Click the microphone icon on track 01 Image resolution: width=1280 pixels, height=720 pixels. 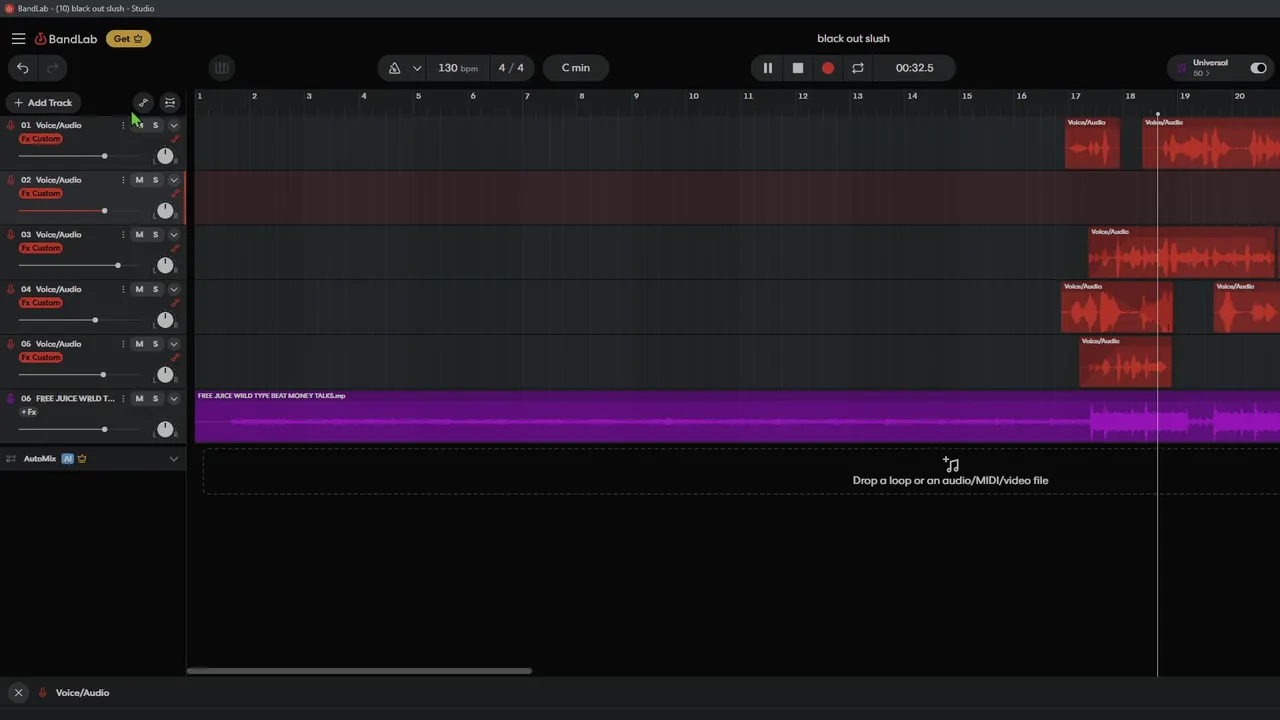11,125
